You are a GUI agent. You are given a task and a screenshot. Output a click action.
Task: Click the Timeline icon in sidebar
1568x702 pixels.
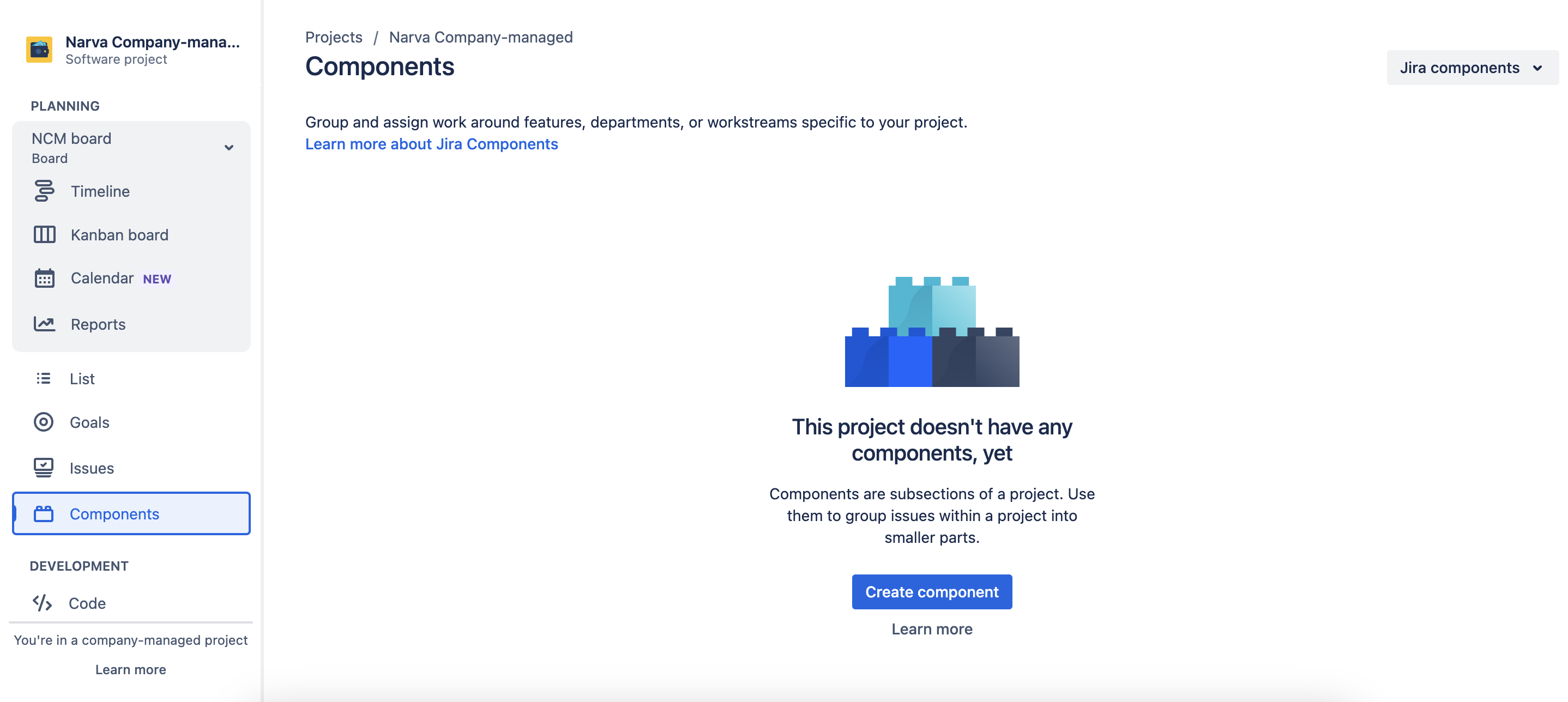click(x=44, y=191)
